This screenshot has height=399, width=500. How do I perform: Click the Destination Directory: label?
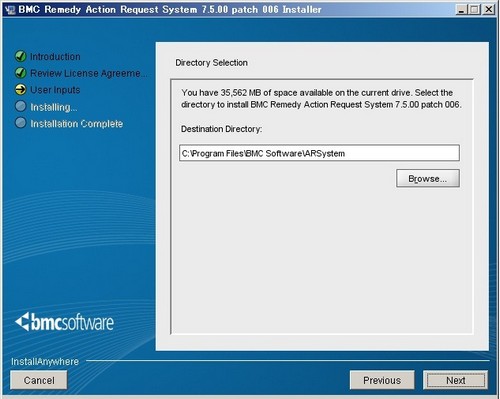click(221, 129)
